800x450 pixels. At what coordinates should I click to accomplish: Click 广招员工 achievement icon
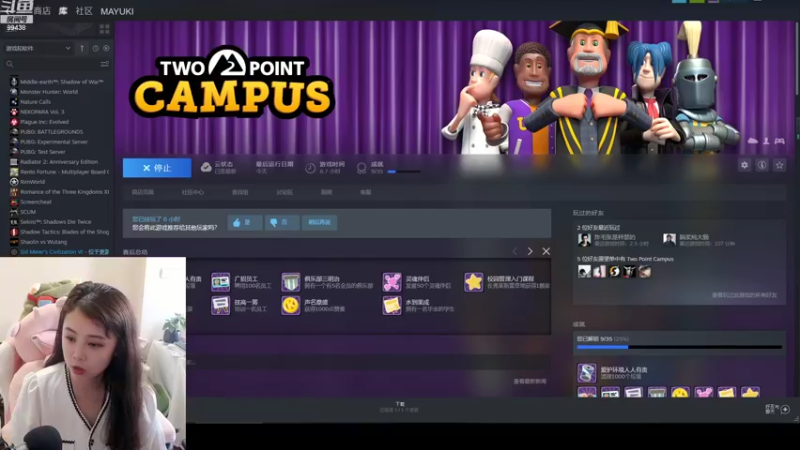point(220,282)
